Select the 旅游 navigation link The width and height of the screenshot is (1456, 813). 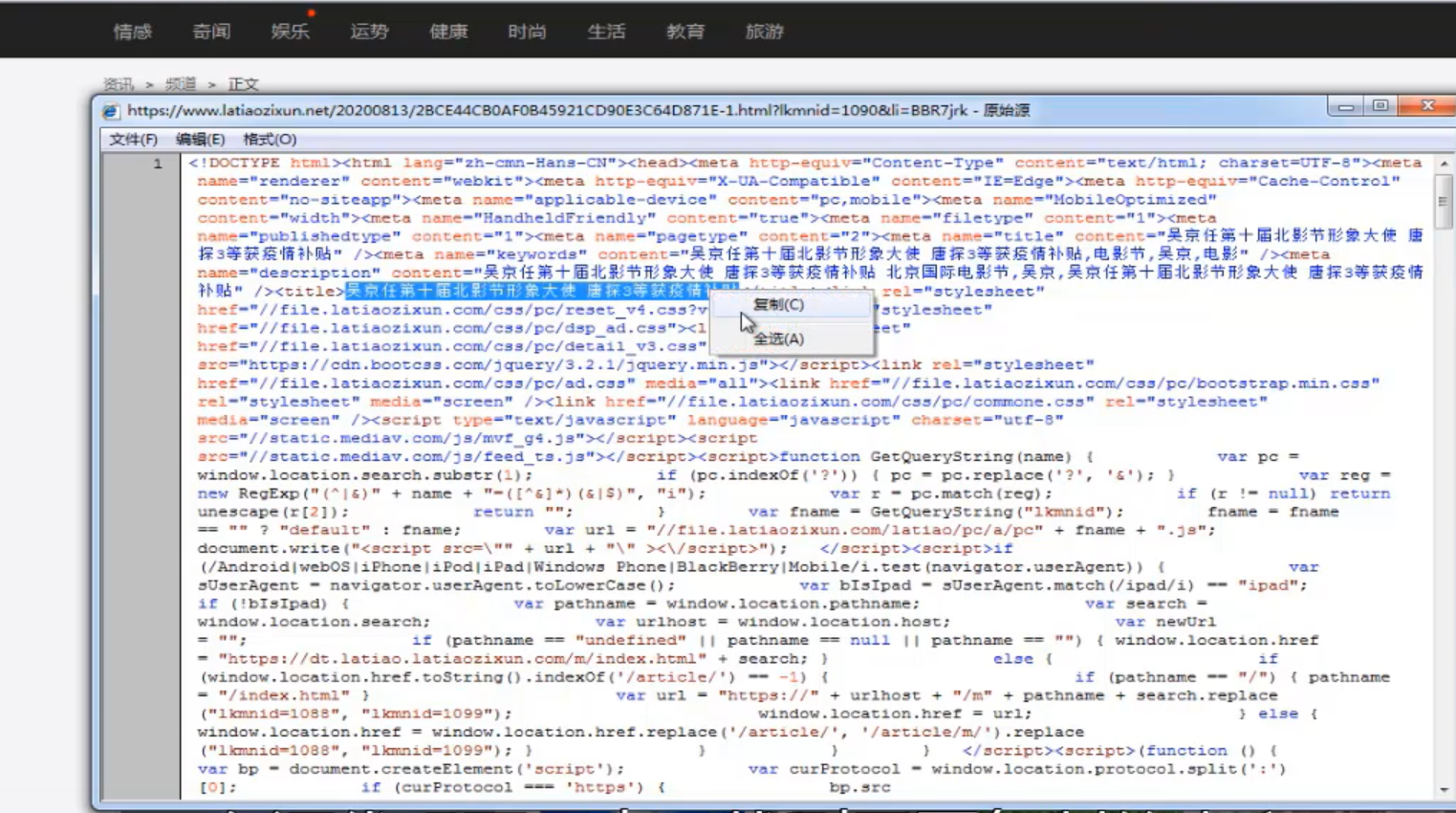pos(764,32)
